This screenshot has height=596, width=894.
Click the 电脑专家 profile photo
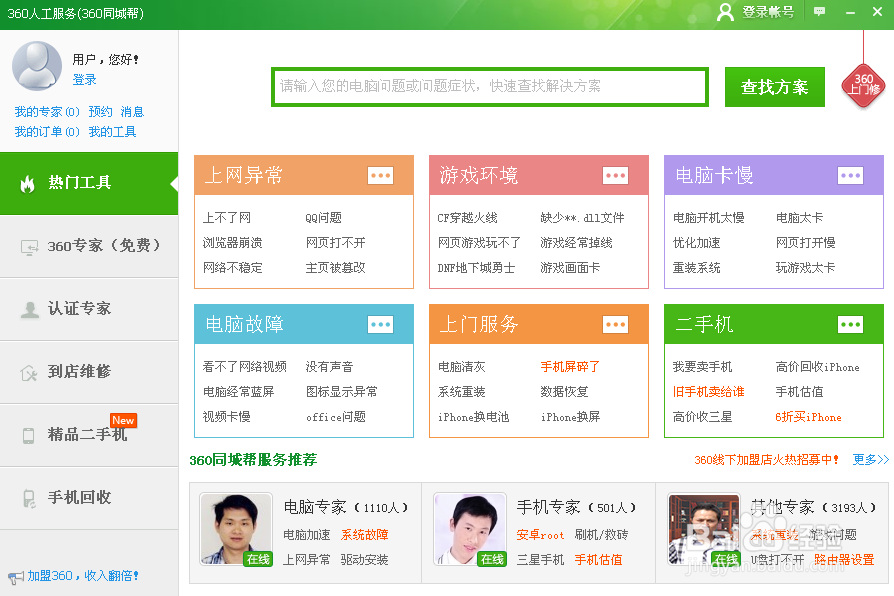click(x=236, y=529)
